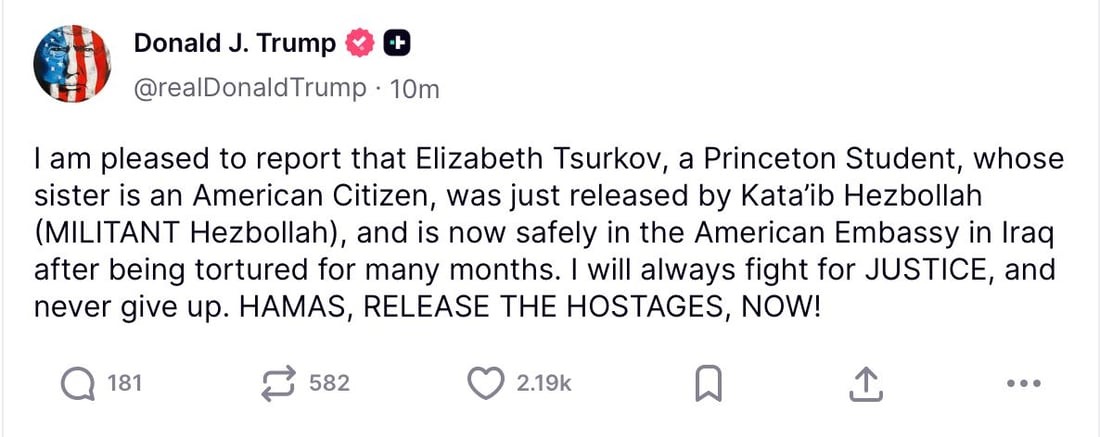Click the post's first line of text
The width and height of the screenshot is (1100, 437).
548,161
